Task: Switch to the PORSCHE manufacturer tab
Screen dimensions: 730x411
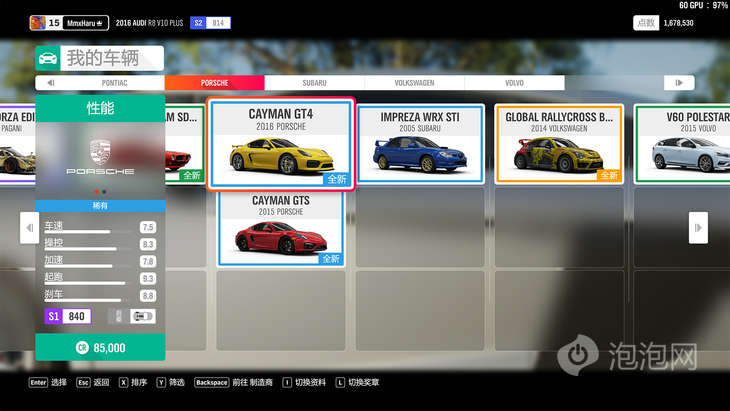Action: point(215,83)
